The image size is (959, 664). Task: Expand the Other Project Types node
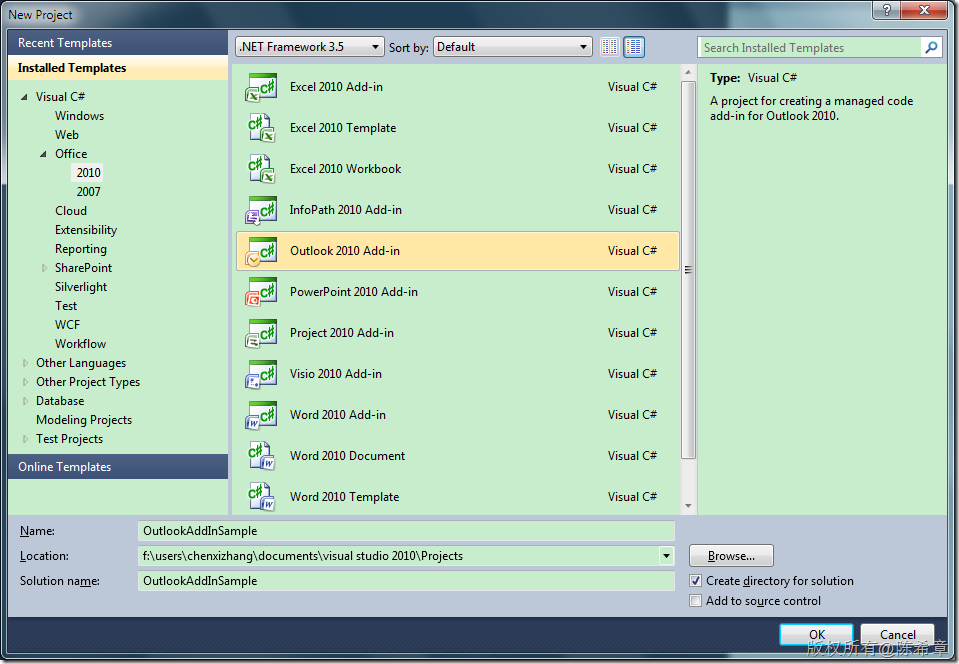25,382
